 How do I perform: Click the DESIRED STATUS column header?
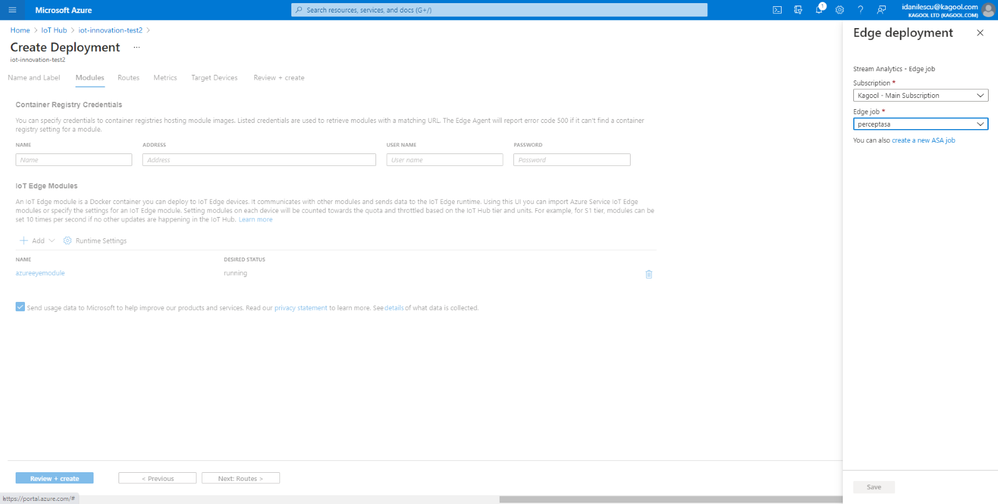pyautogui.click(x=244, y=260)
